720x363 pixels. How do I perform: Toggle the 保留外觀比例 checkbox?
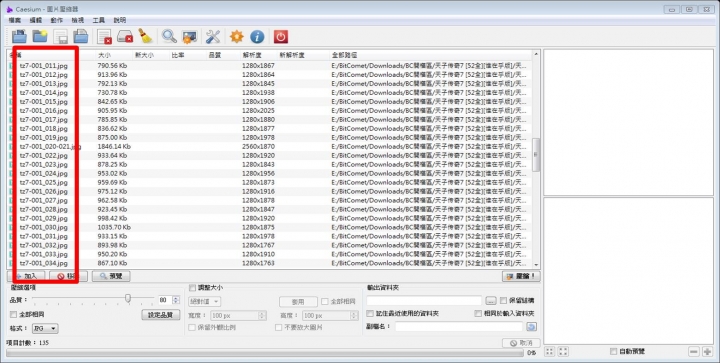[x=192, y=327]
